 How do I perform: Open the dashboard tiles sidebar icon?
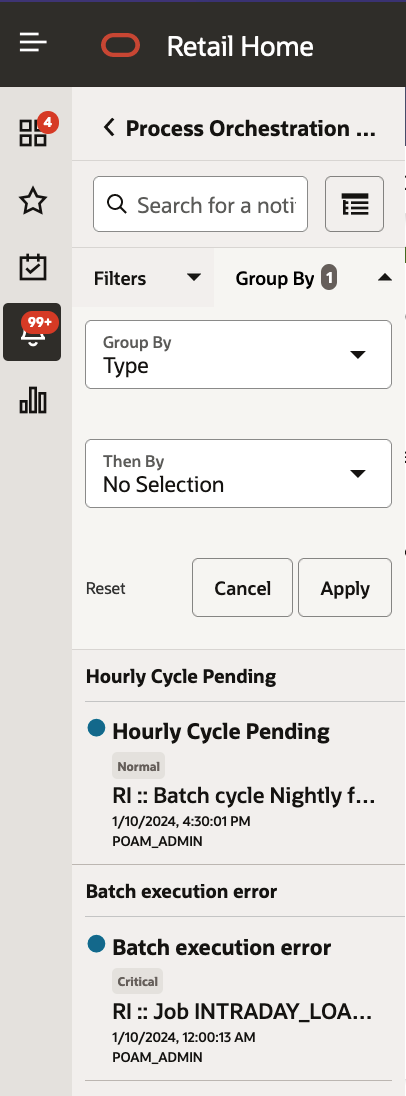tap(33, 131)
